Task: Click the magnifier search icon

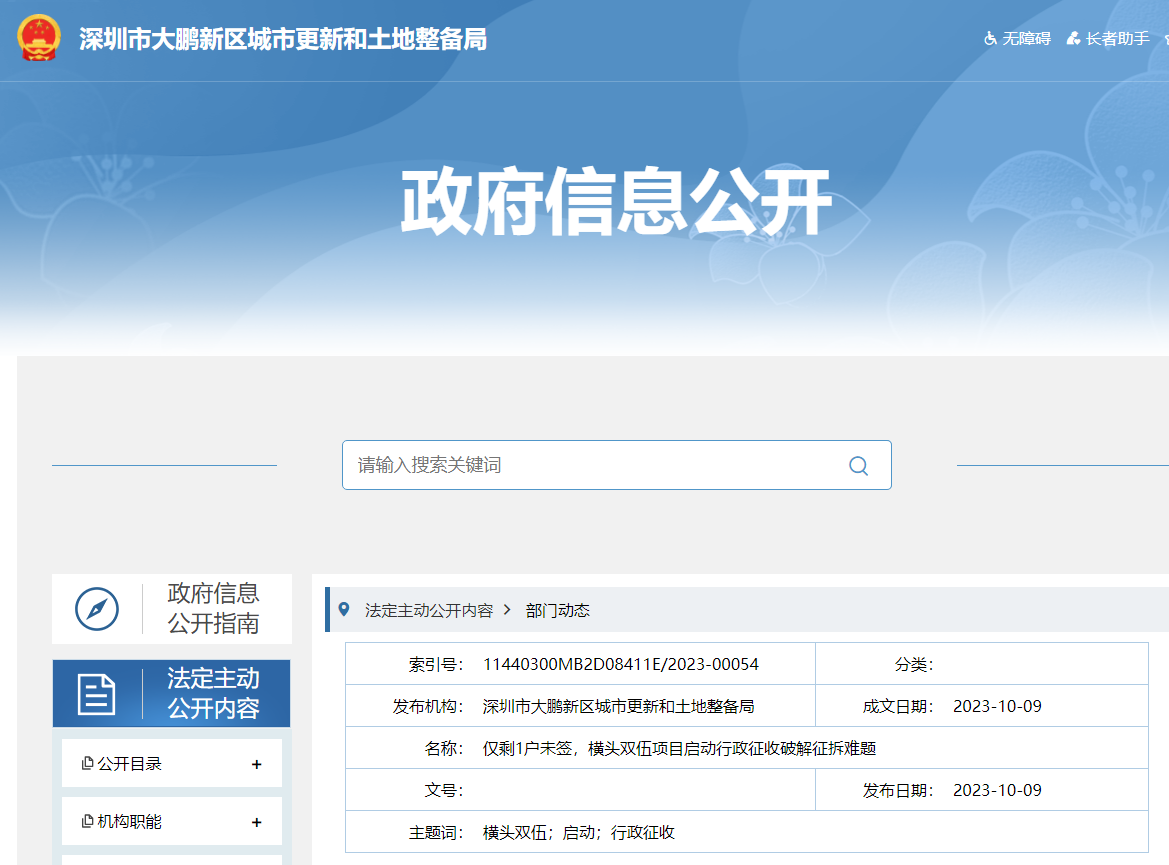Action: [858, 466]
